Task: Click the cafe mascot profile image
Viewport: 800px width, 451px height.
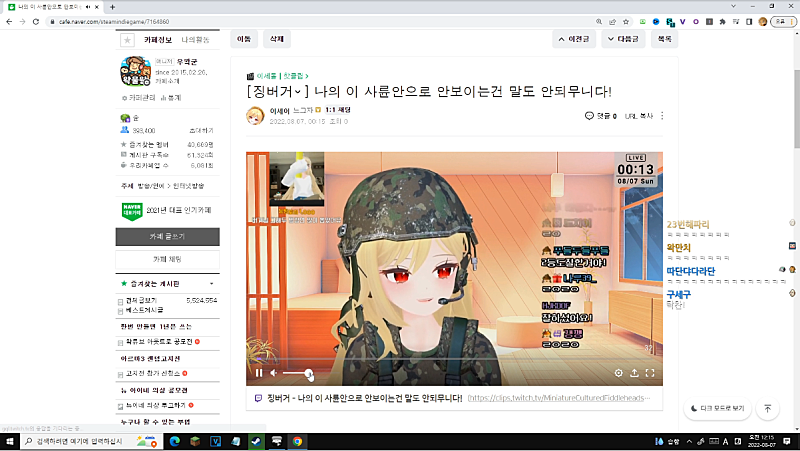Action: pyautogui.click(x=135, y=71)
